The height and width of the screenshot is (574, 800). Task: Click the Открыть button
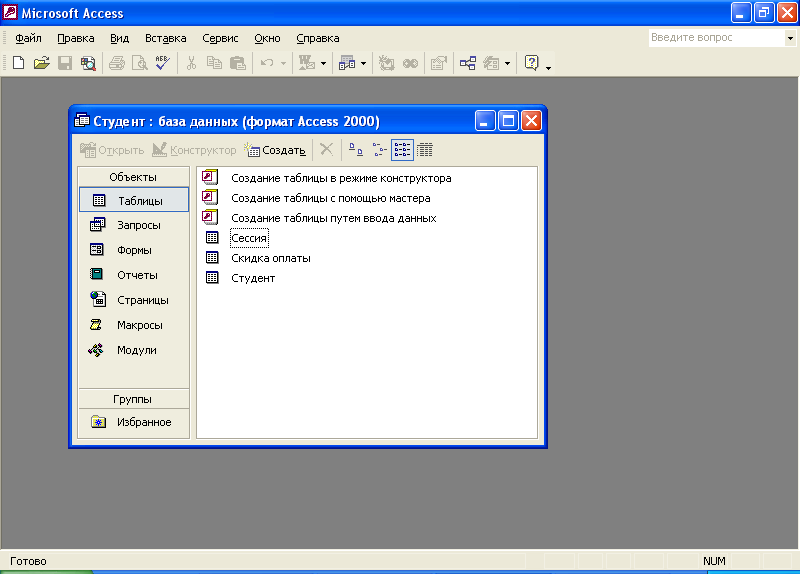coord(112,150)
